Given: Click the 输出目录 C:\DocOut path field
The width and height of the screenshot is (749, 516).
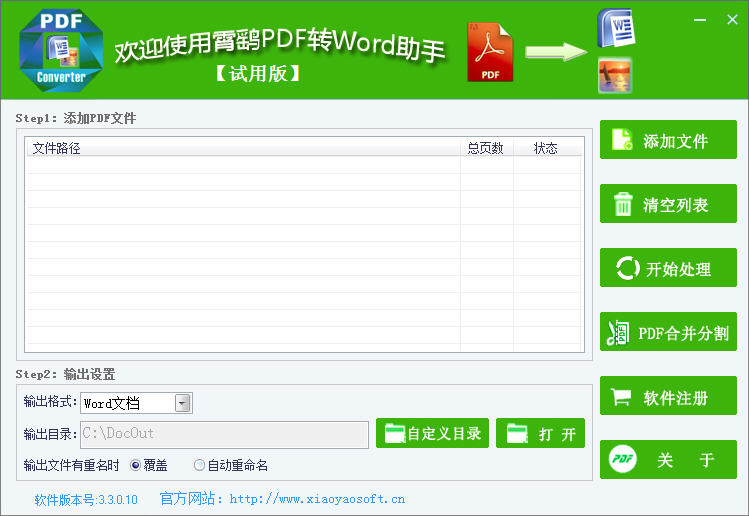Looking at the screenshot, I should (225, 434).
